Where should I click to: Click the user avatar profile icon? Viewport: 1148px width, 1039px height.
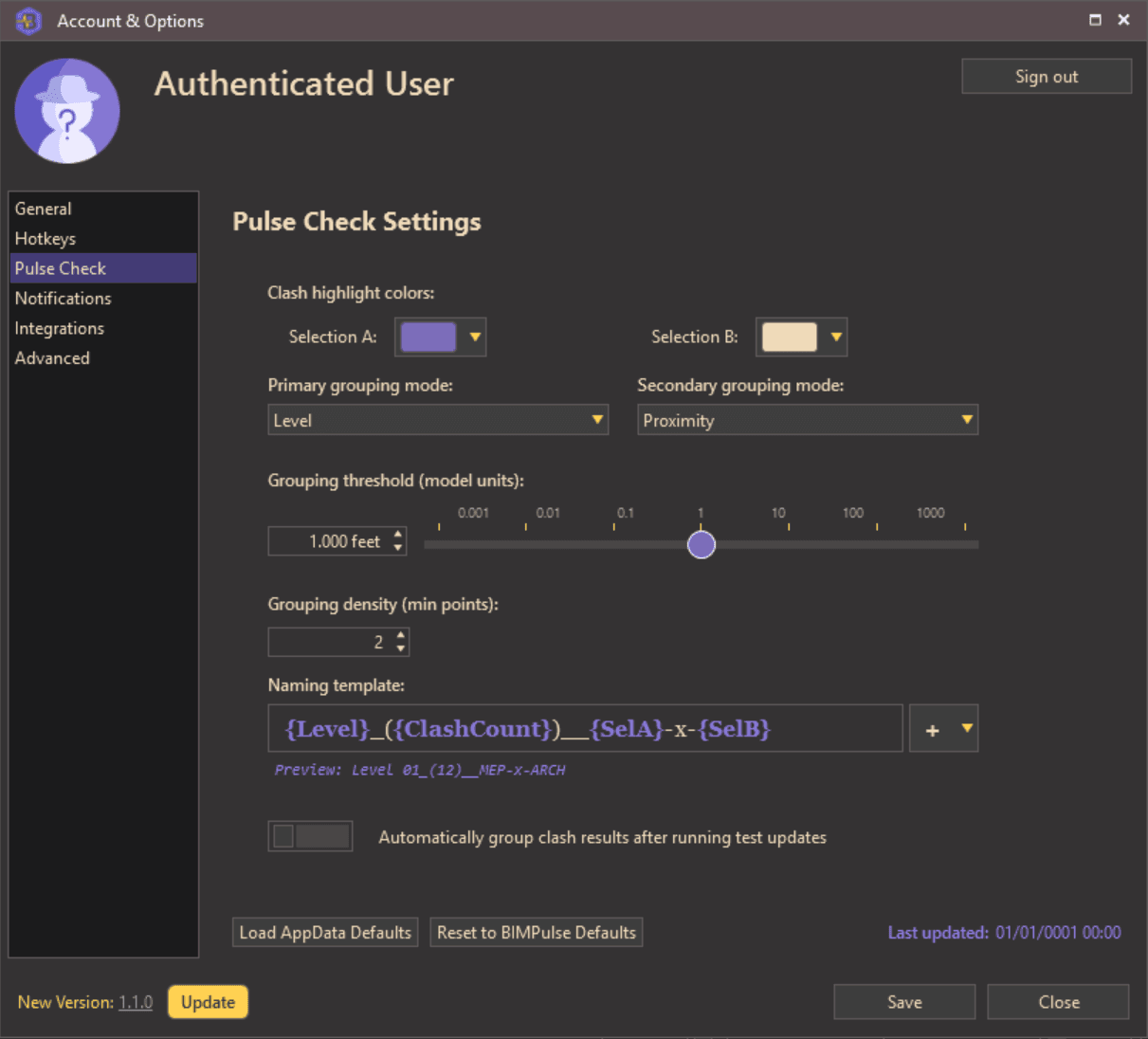point(67,111)
